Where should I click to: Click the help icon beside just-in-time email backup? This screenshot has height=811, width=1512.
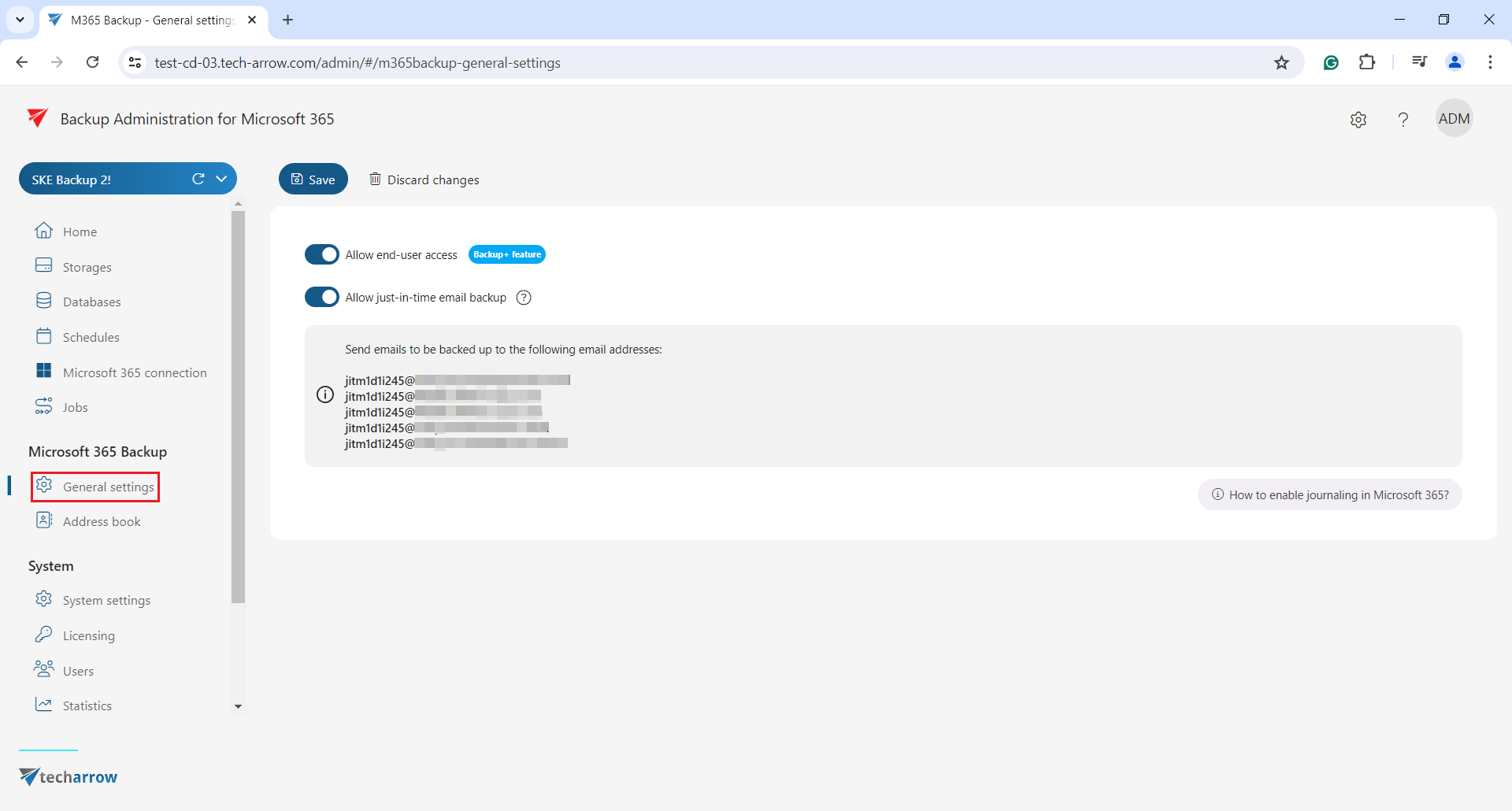point(524,298)
